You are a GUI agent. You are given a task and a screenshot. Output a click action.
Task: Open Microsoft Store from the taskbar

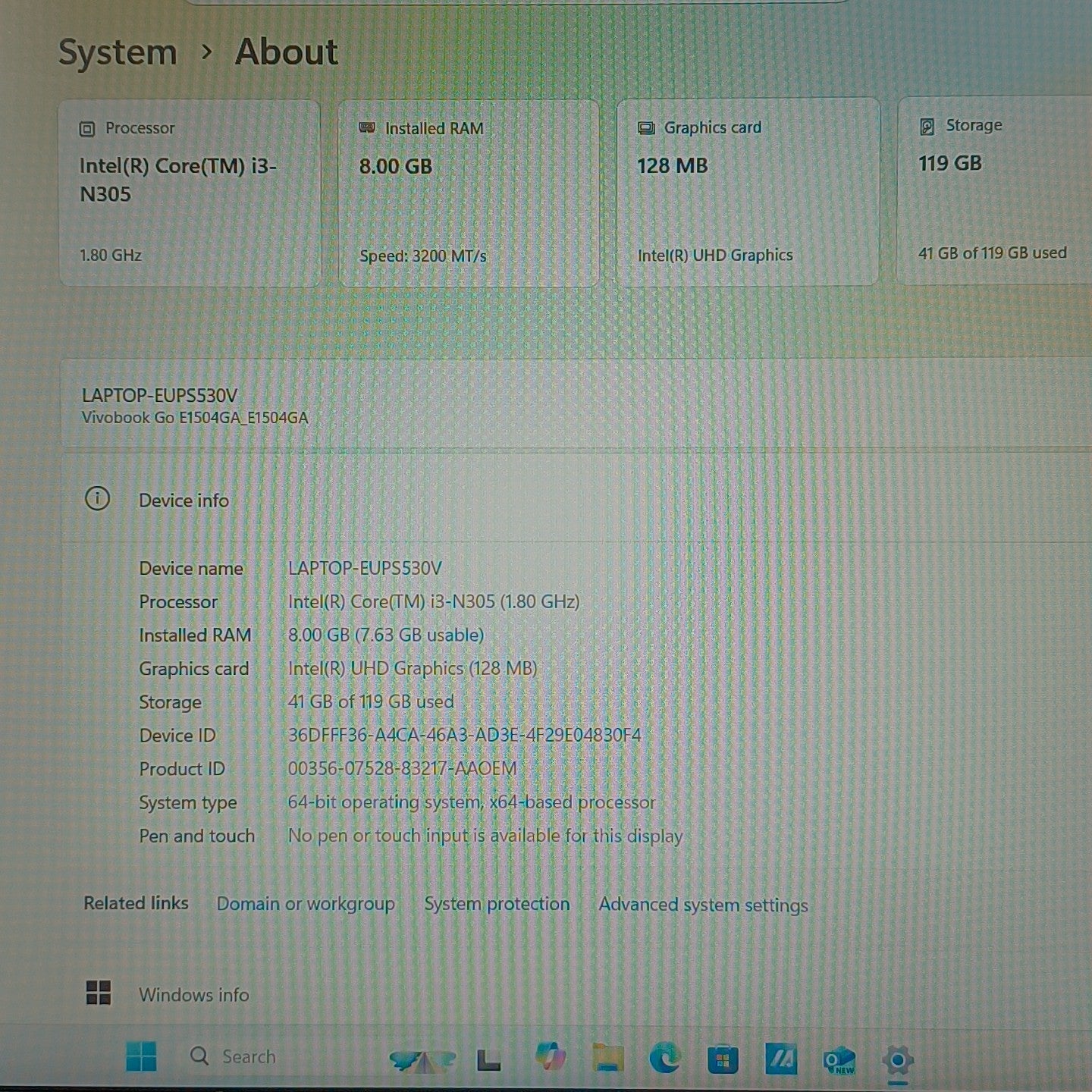pyautogui.click(x=723, y=1059)
